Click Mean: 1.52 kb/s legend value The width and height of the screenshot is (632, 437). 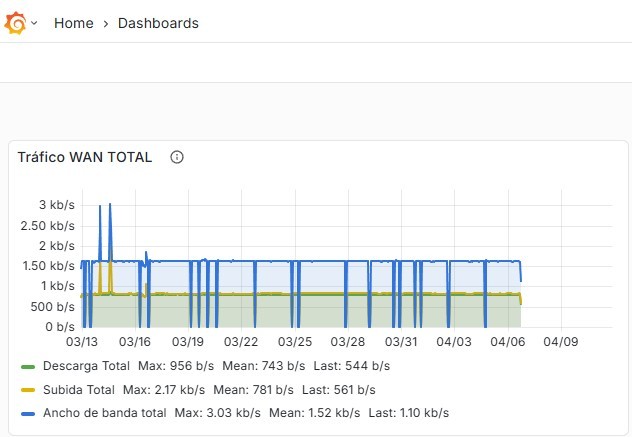[315, 413]
